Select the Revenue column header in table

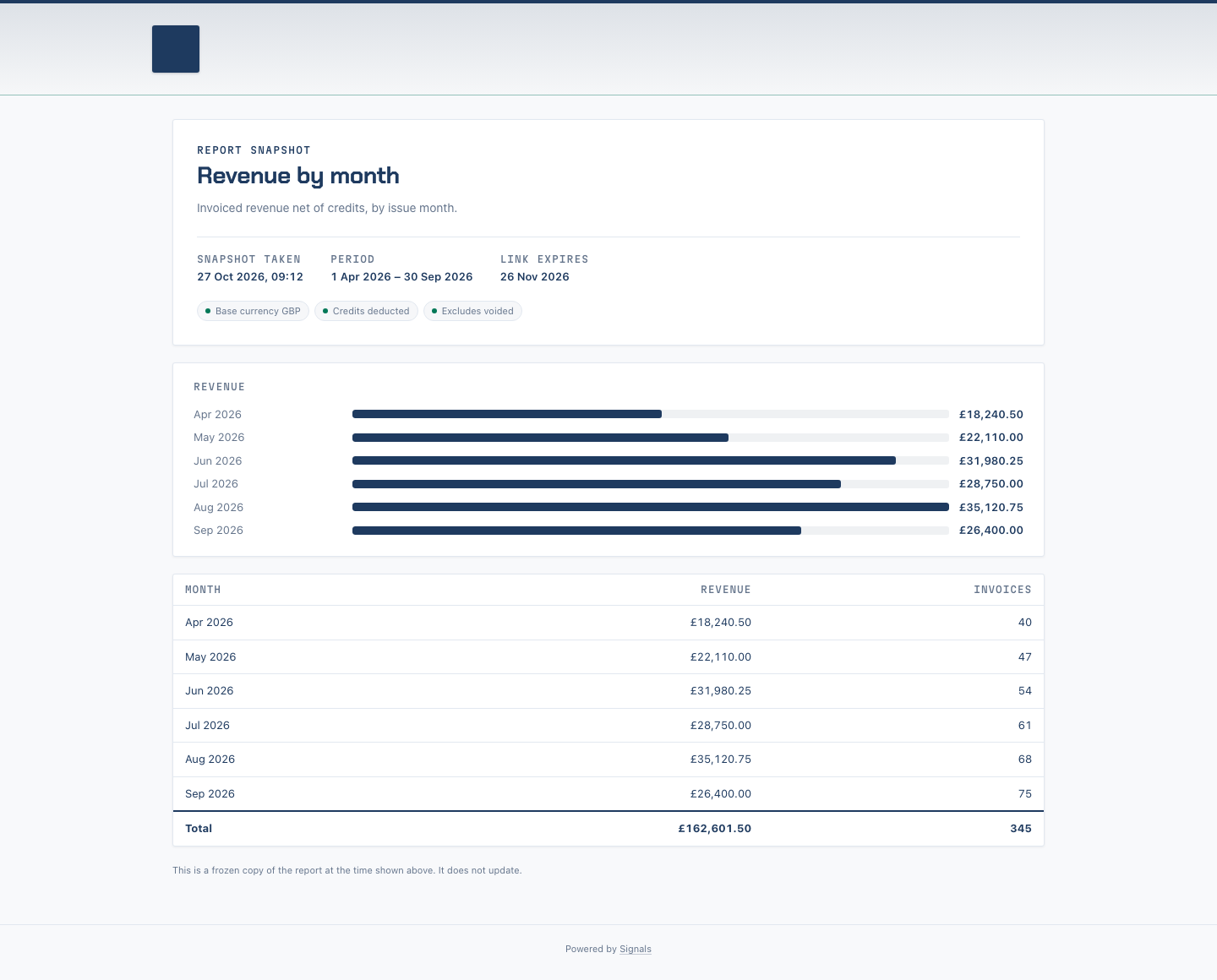coord(726,590)
